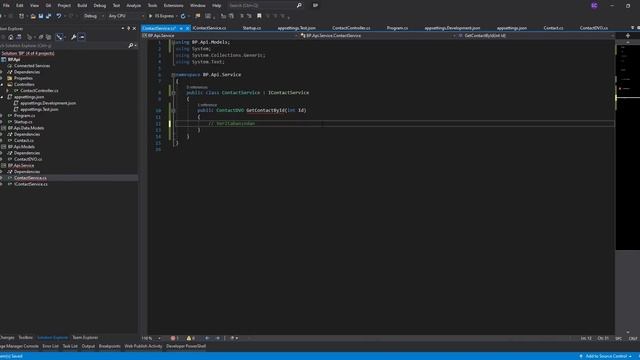640x360 pixels.
Task: Click the bookmark icon in the toolbar
Action: [259, 16]
